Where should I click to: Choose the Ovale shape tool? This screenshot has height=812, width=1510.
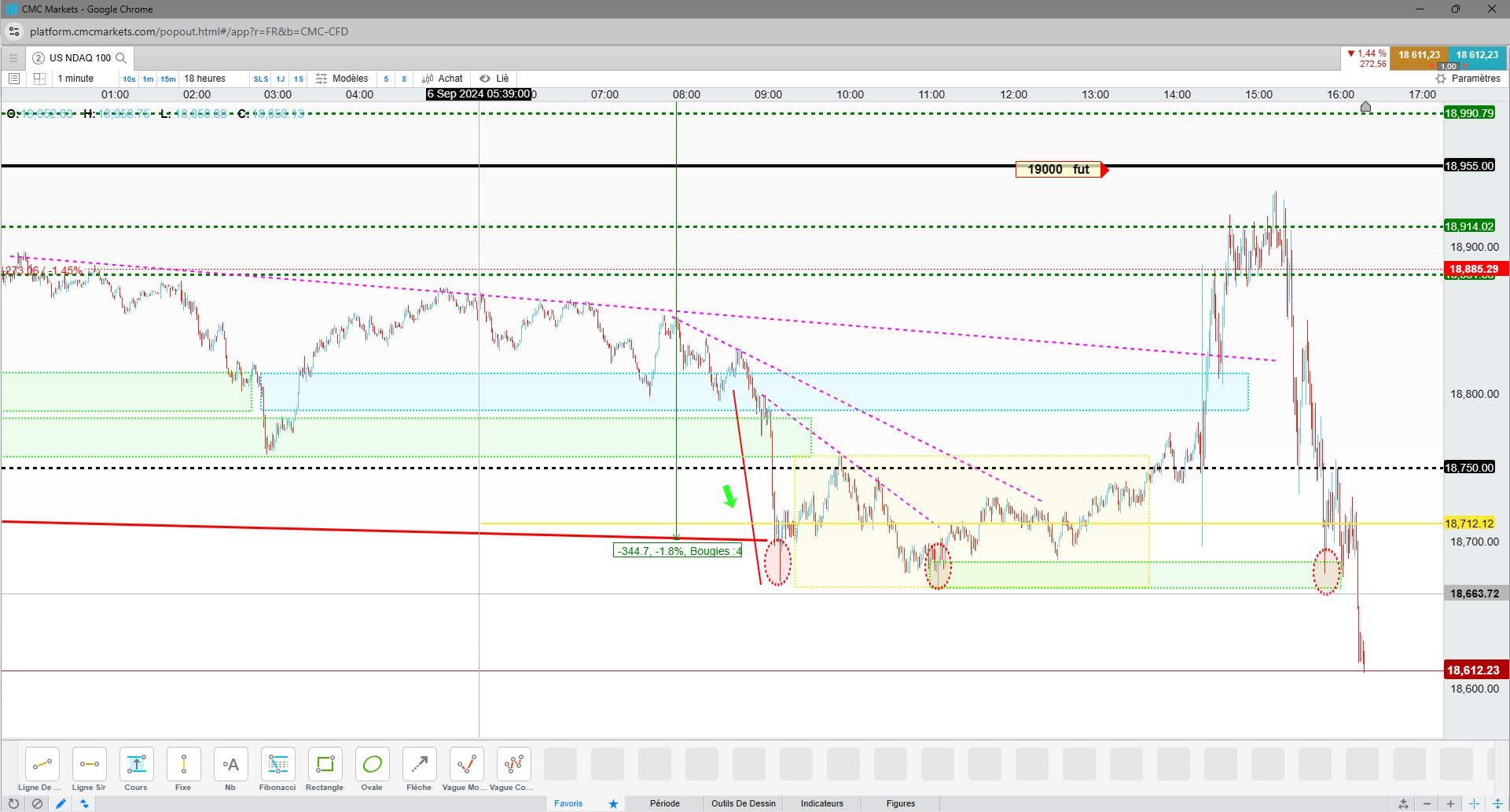(372, 770)
